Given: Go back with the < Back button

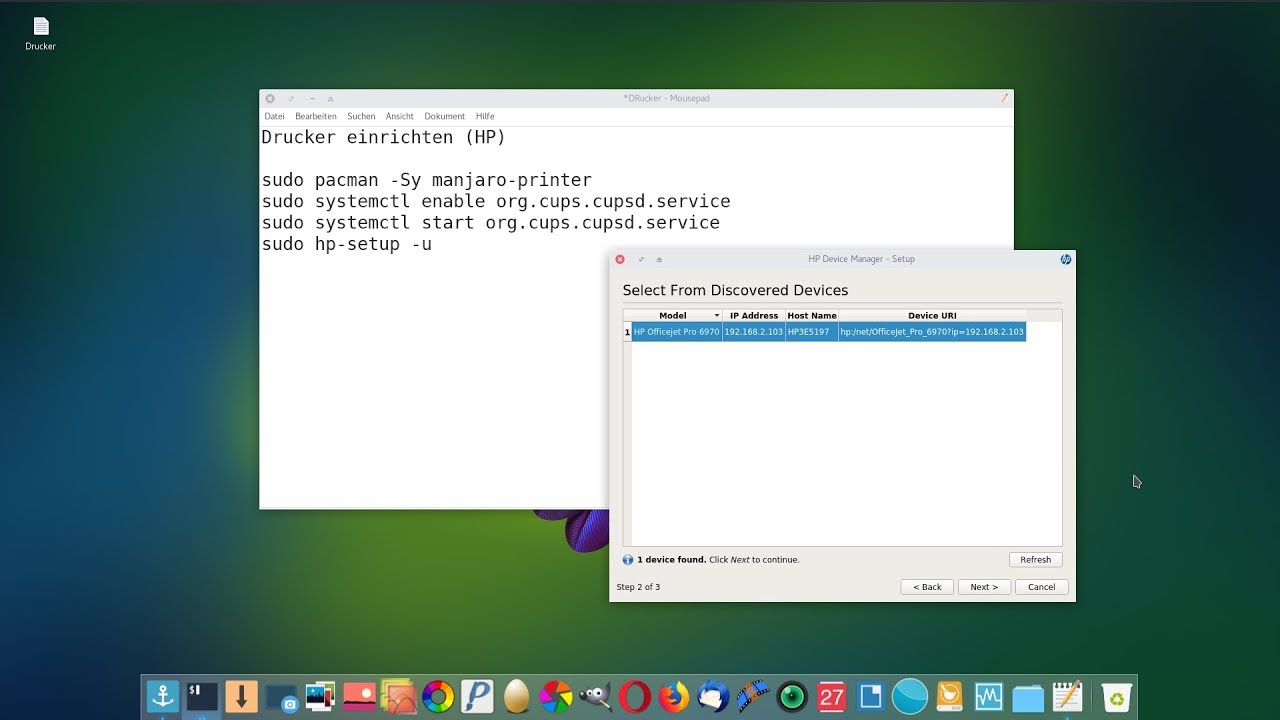Looking at the screenshot, I should [x=927, y=587].
